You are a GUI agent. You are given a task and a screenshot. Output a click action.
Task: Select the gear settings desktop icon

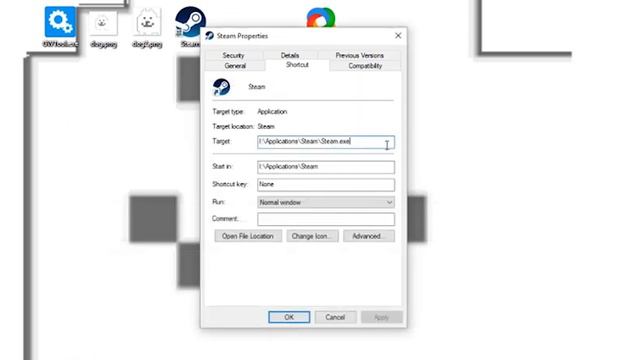tap(60, 22)
